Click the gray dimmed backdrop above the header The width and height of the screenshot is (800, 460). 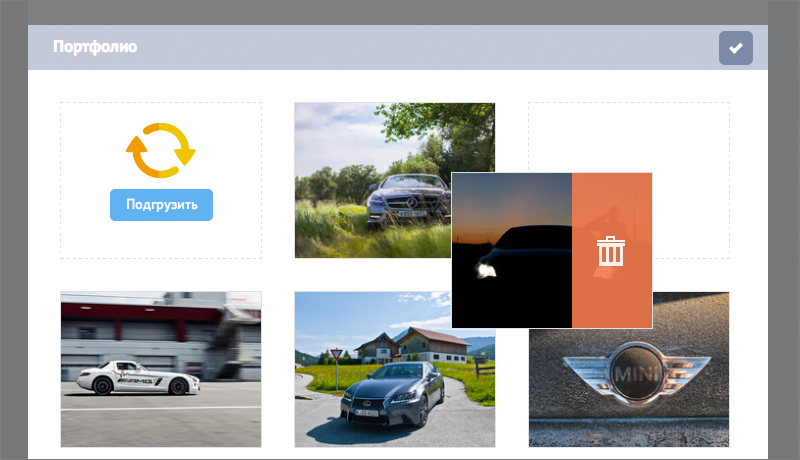click(398, 12)
